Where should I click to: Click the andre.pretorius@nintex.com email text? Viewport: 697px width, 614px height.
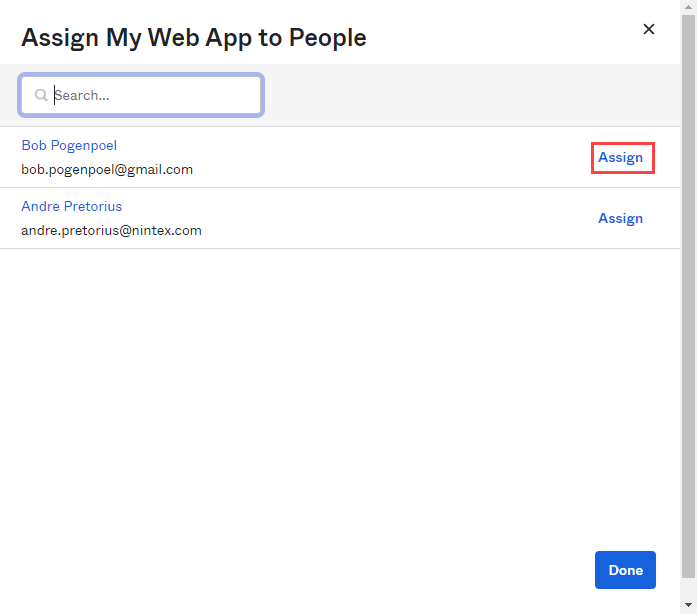111,231
